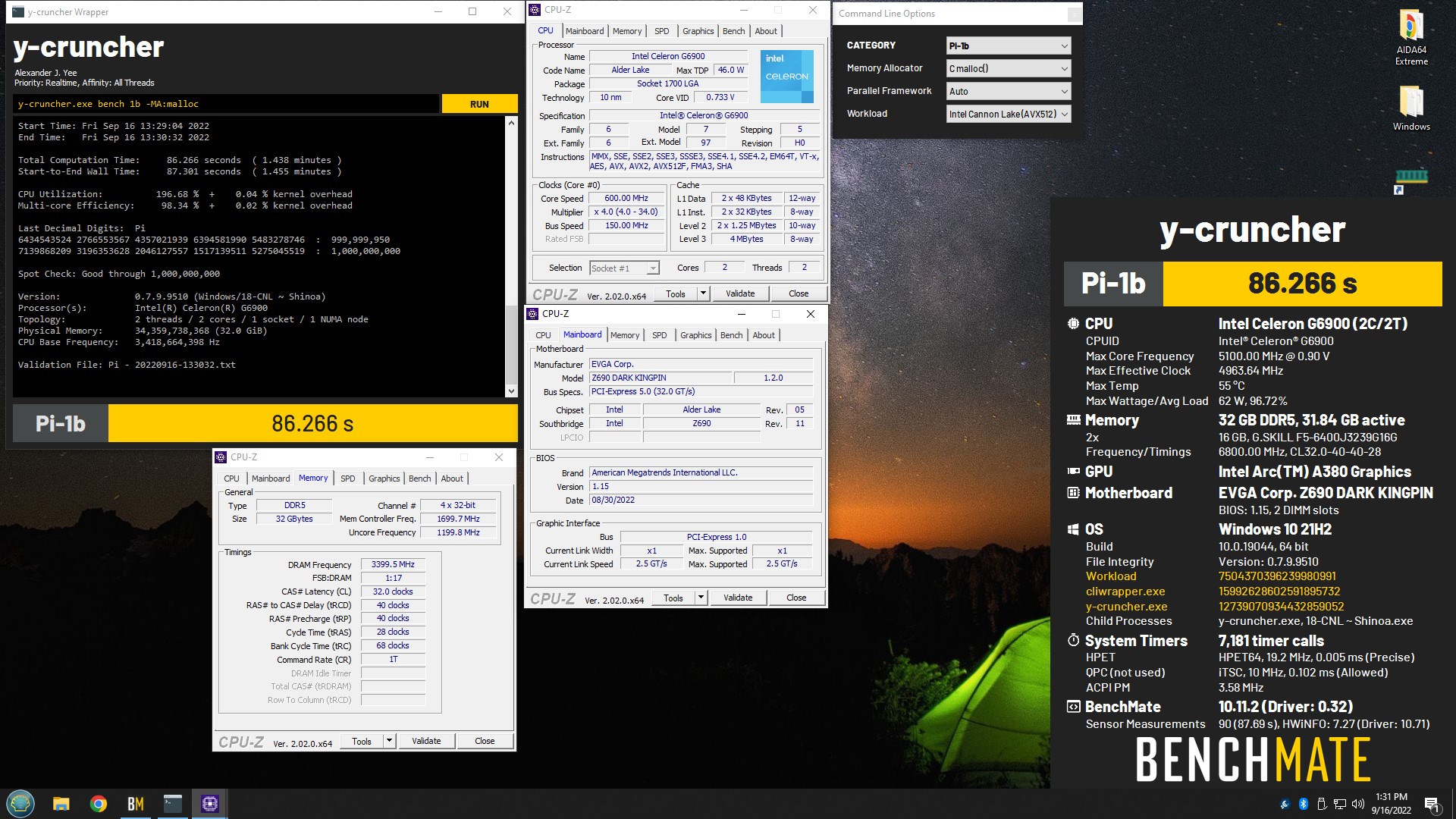Click the clwrapper.exe entry in BenchMate panel

(x=1125, y=591)
